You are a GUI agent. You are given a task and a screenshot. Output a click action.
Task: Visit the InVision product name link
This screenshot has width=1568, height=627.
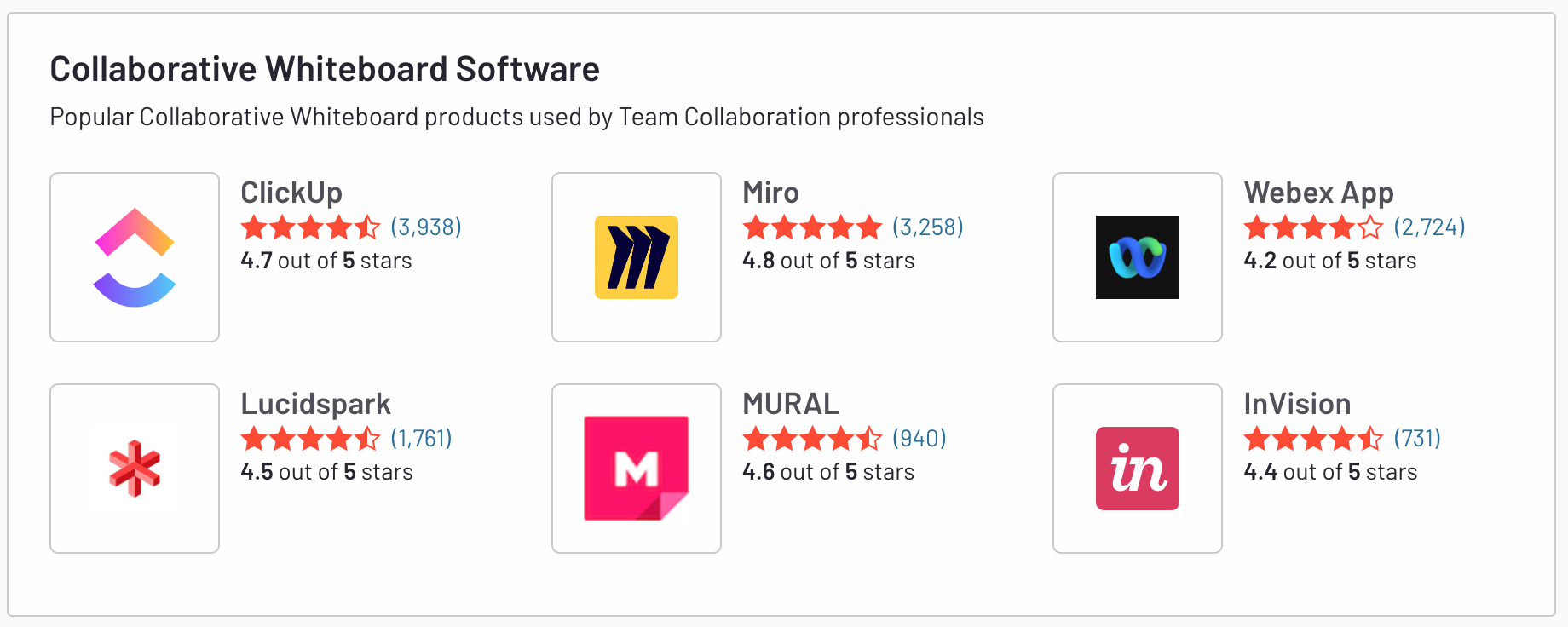(x=1297, y=404)
